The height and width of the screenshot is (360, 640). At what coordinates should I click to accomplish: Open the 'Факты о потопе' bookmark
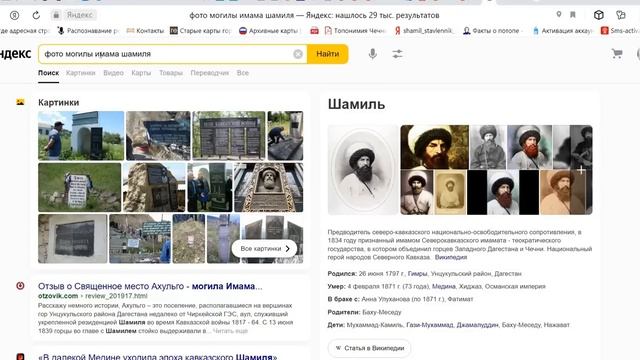(493, 31)
